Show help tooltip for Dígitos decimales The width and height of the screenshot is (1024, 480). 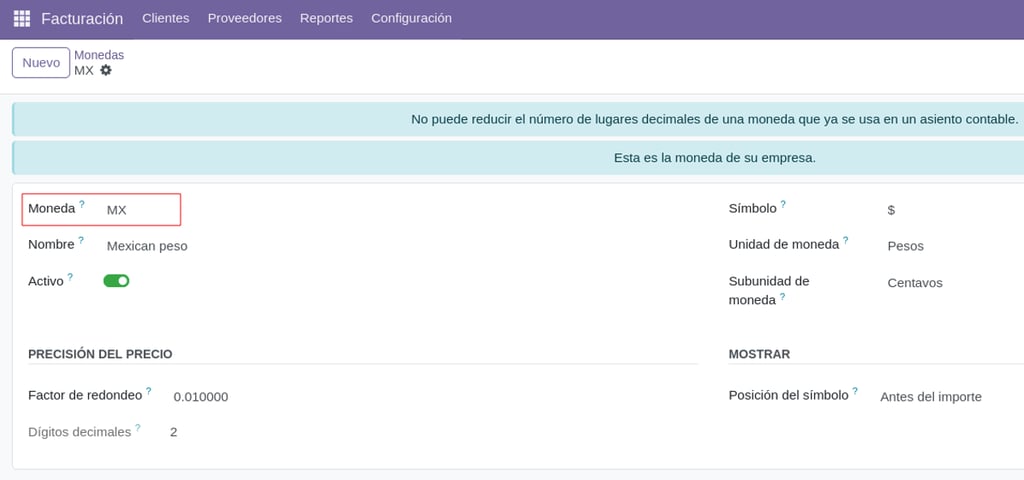pyautogui.click(x=138, y=428)
